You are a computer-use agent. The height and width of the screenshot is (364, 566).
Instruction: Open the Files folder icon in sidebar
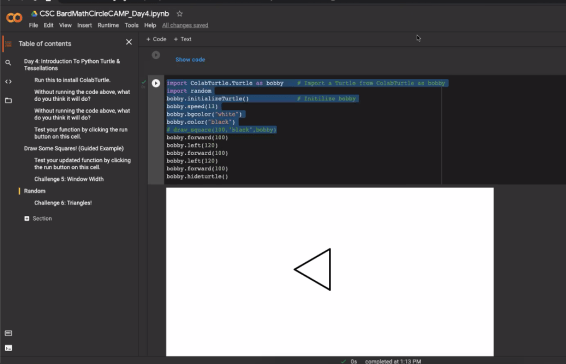(8, 100)
